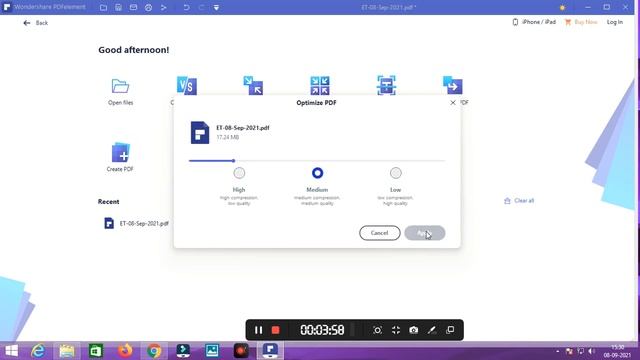This screenshot has height=360, width=640.
Task: Click the recorder collapse arrows icon
Action: (396, 330)
